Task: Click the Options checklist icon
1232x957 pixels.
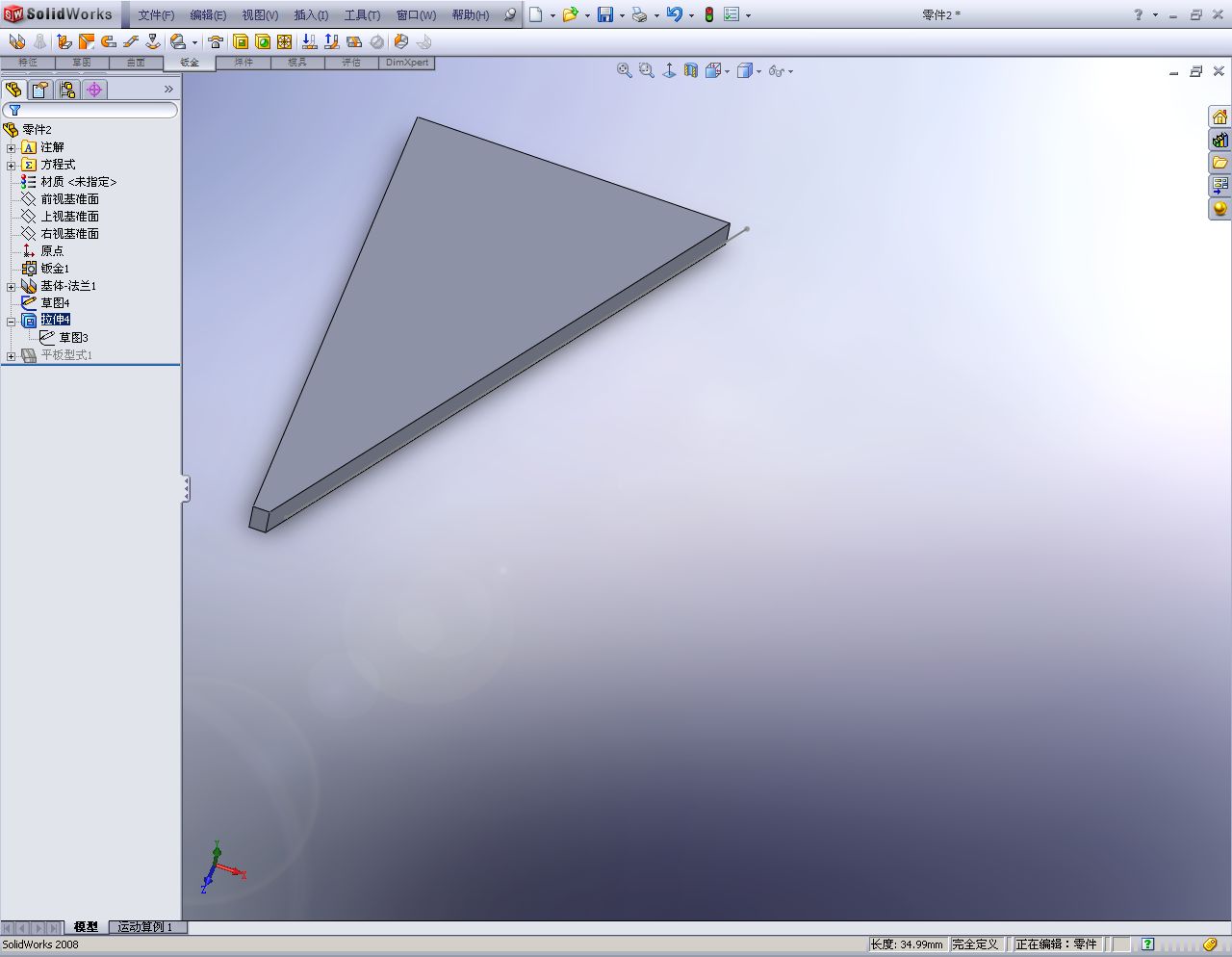Action: [731, 14]
